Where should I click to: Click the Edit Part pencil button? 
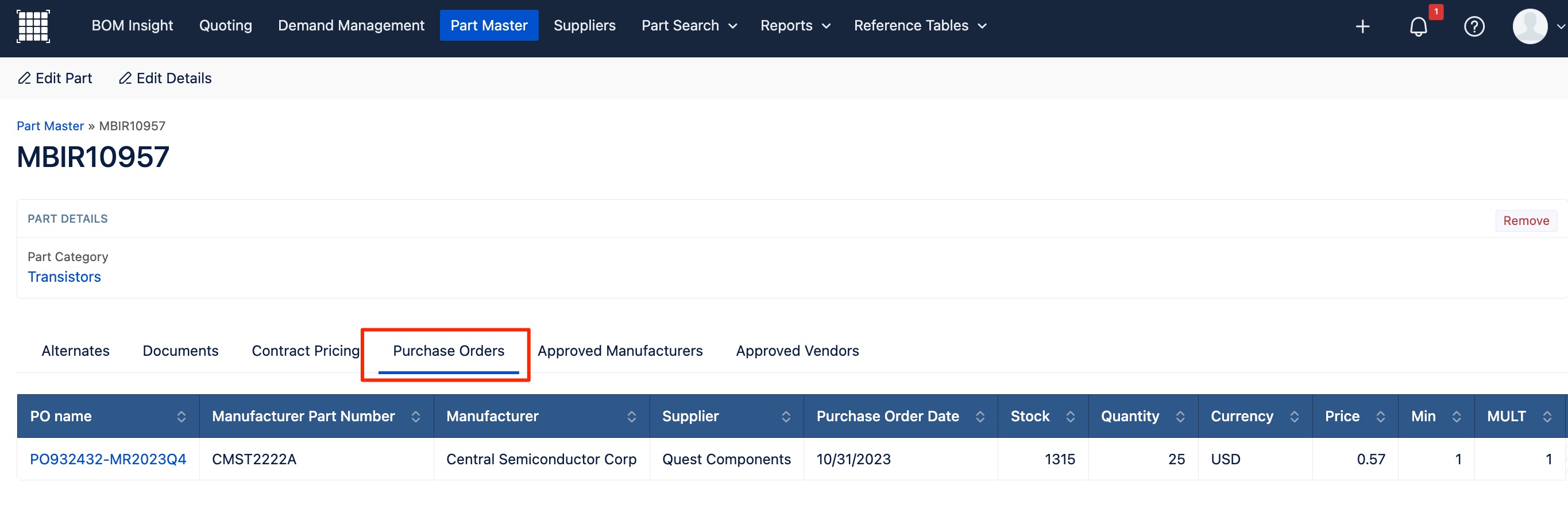coord(55,78)
